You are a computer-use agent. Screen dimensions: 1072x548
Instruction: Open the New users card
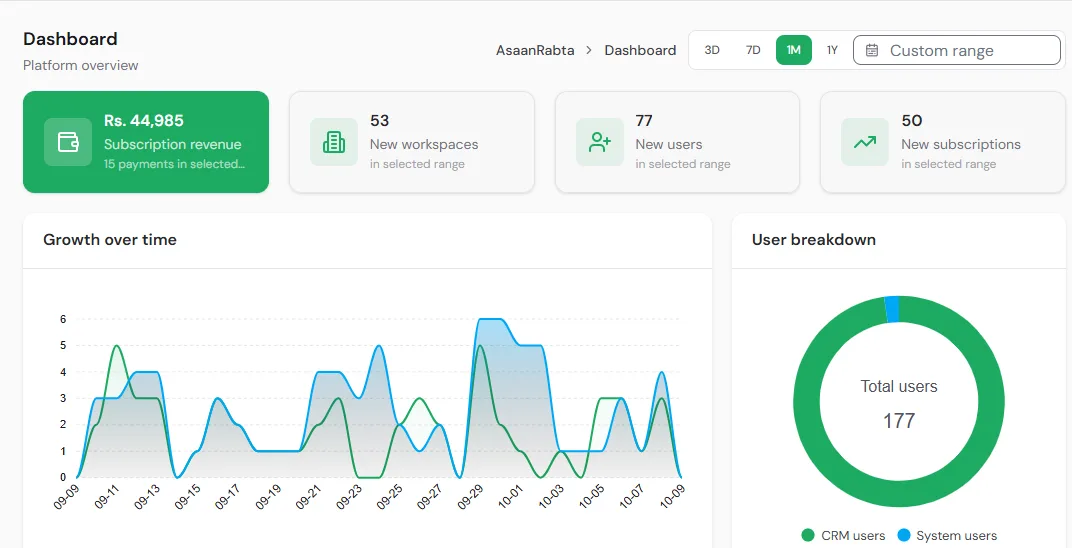(678, 142)
